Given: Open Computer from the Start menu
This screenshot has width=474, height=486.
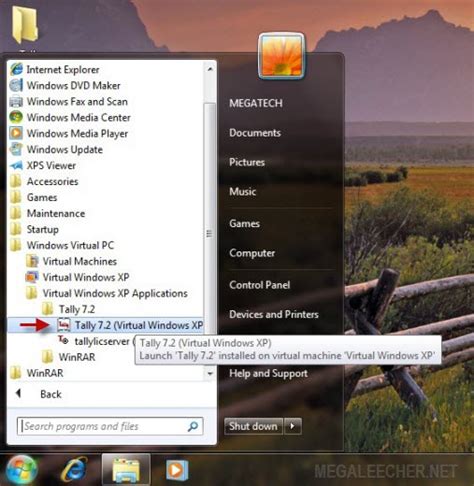Looking at the screenshot, I should [x=252, y=253].
